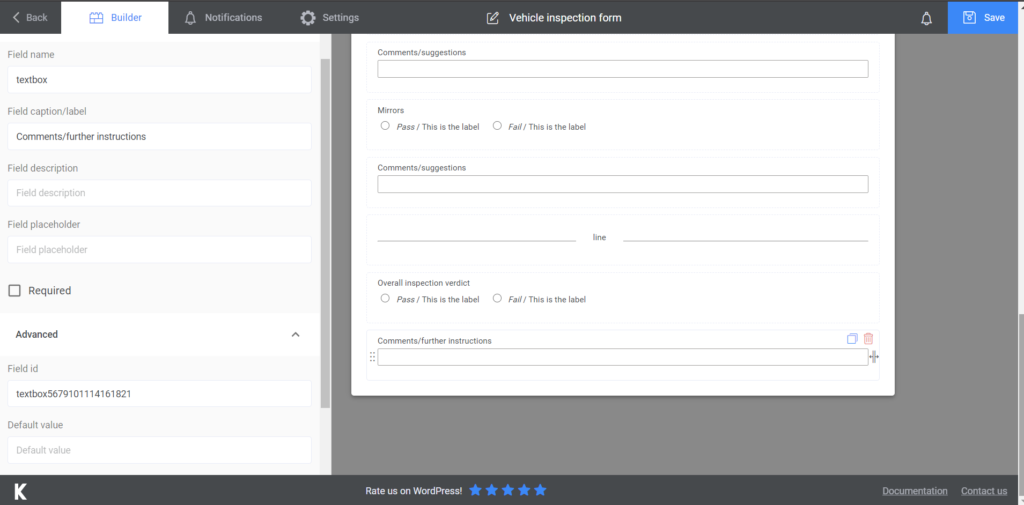This screenshot has width=1024, height=505.
Task: Collapse the Advanced section
Action: [295, 334]
